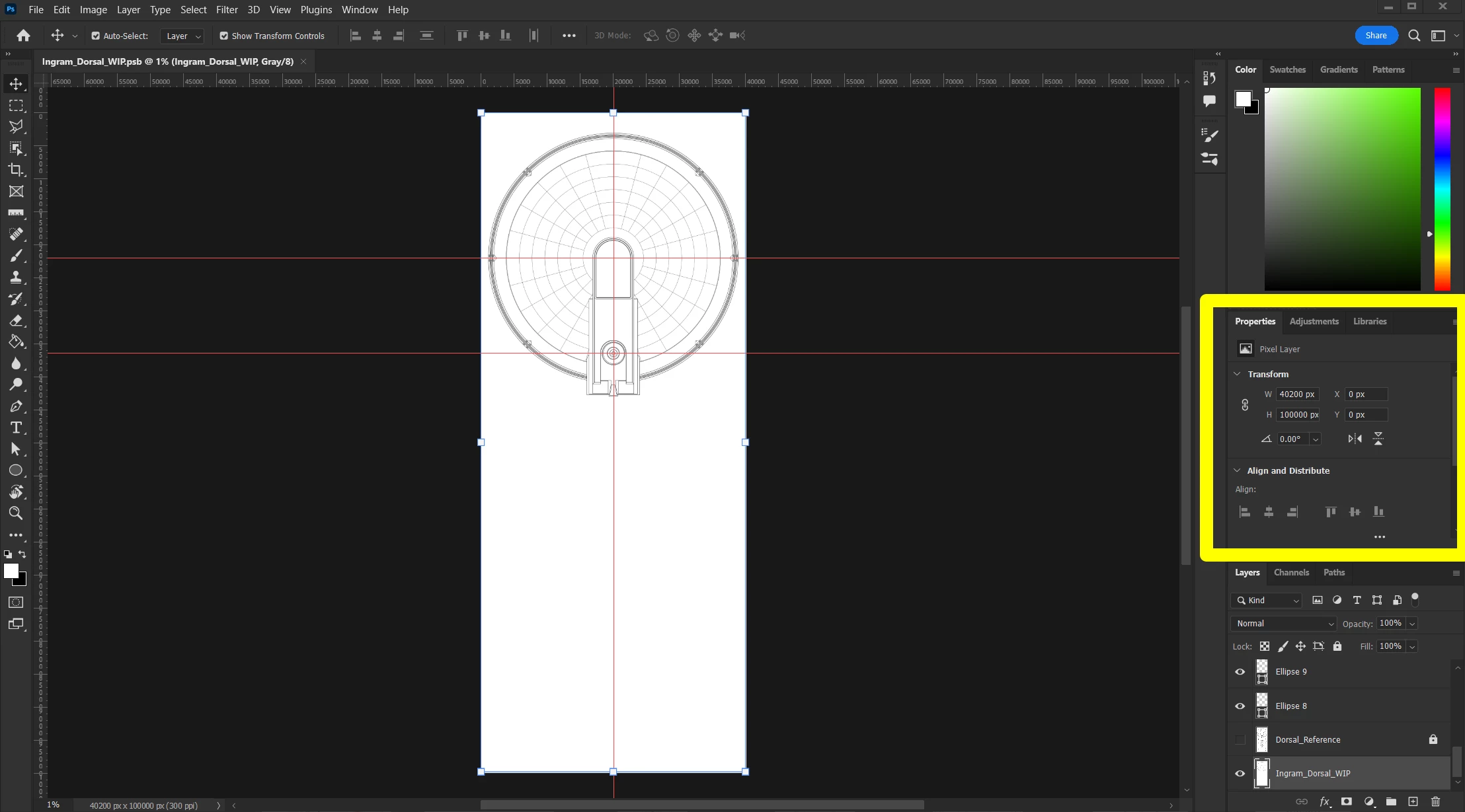Click the Share button
This screenshot has width=1465, height=812.
tap(1376, 36)
